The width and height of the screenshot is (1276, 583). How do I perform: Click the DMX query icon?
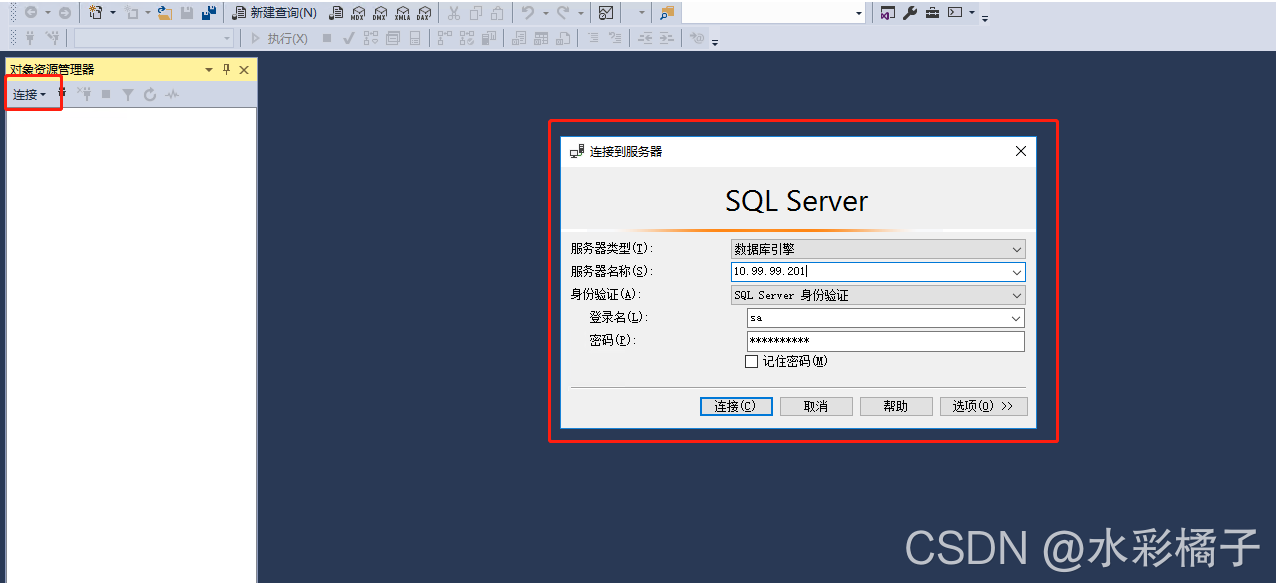click(x=380, y=13)
